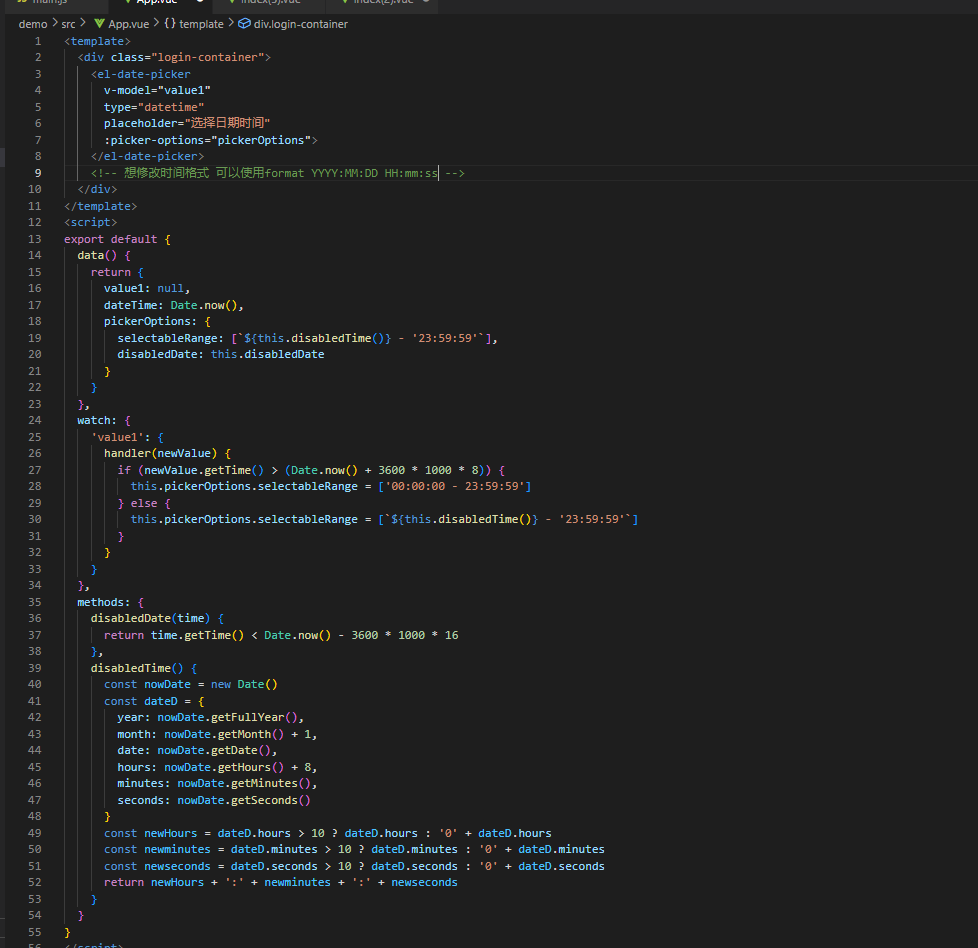This screenshot has height=948, width=978.
Task: Click line number 35 in the gutter
Action: (35, 602)
